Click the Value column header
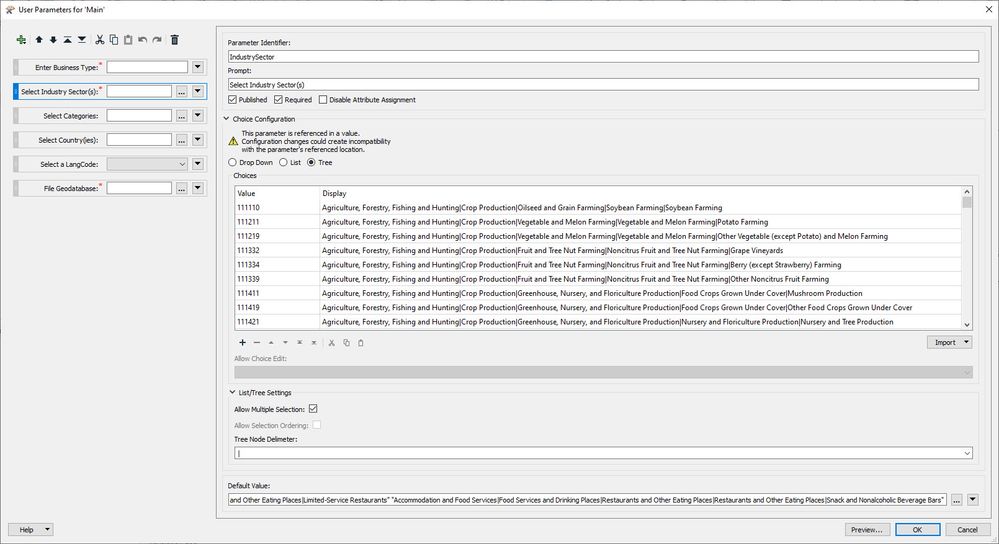The width and height of the screenshot is (999, 544). click(x=277, y=194)
